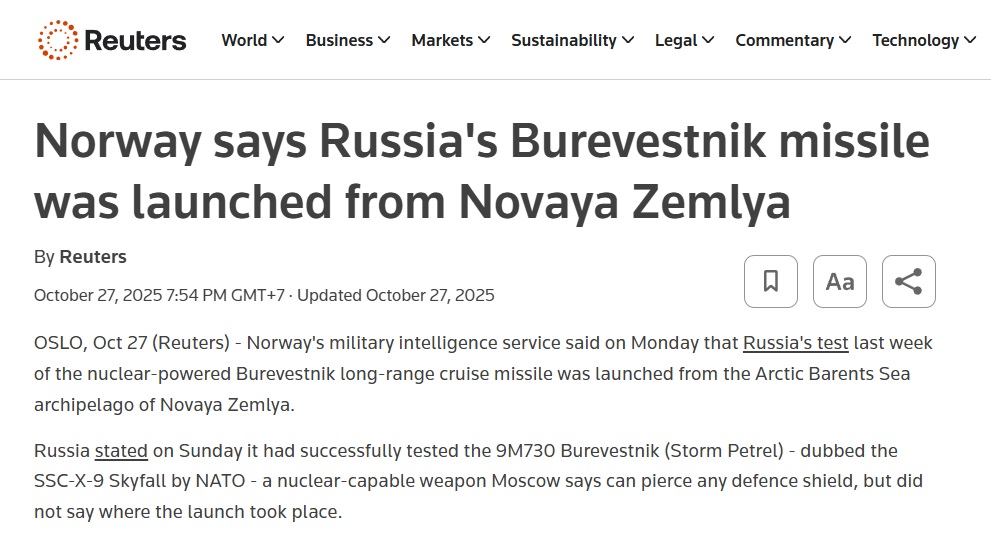
Task: Expand the Technology dropdown chevron
Action: [x=969, y=40]
